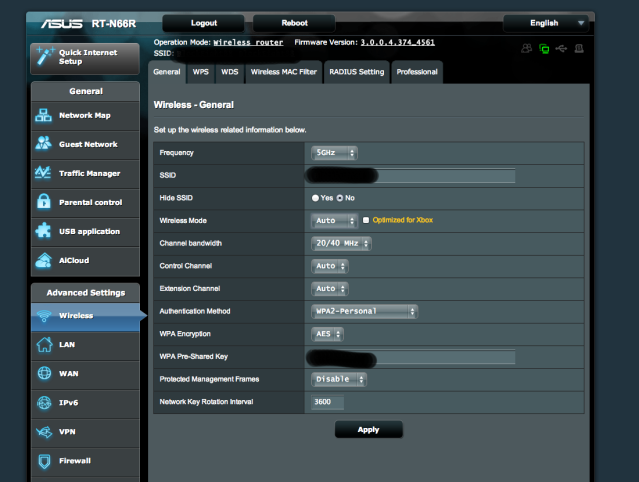This screenshot has width=639, height=482.
Task: Open the WPA Encryption AES dropdown
Action: (327, 334)
